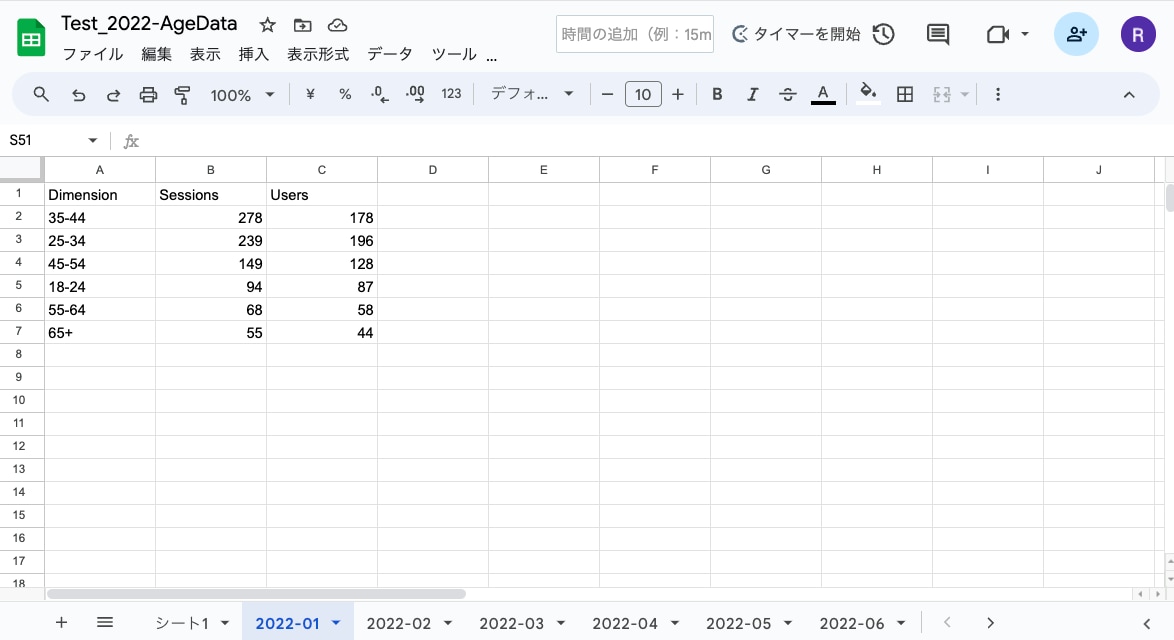Expand the merge cells dropdown arrow
This screenshot has width=1174, height=640.
[x=965, y=94]
